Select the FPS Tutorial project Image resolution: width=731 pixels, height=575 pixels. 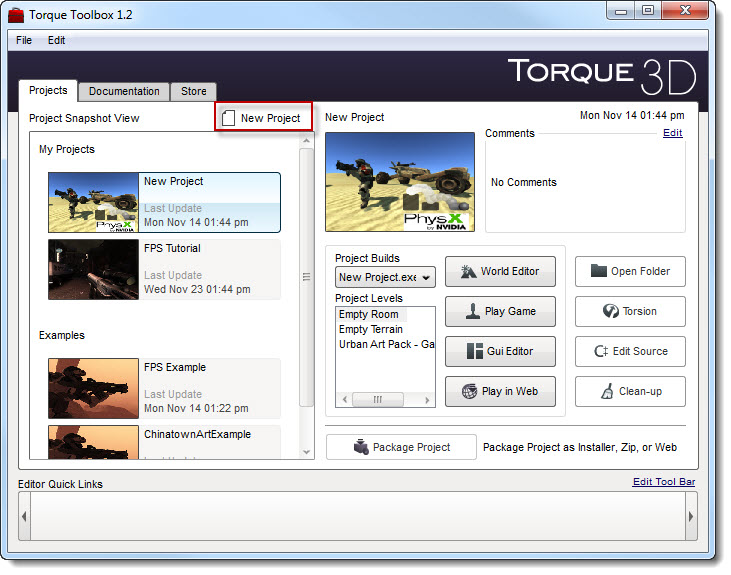(164, 270)
